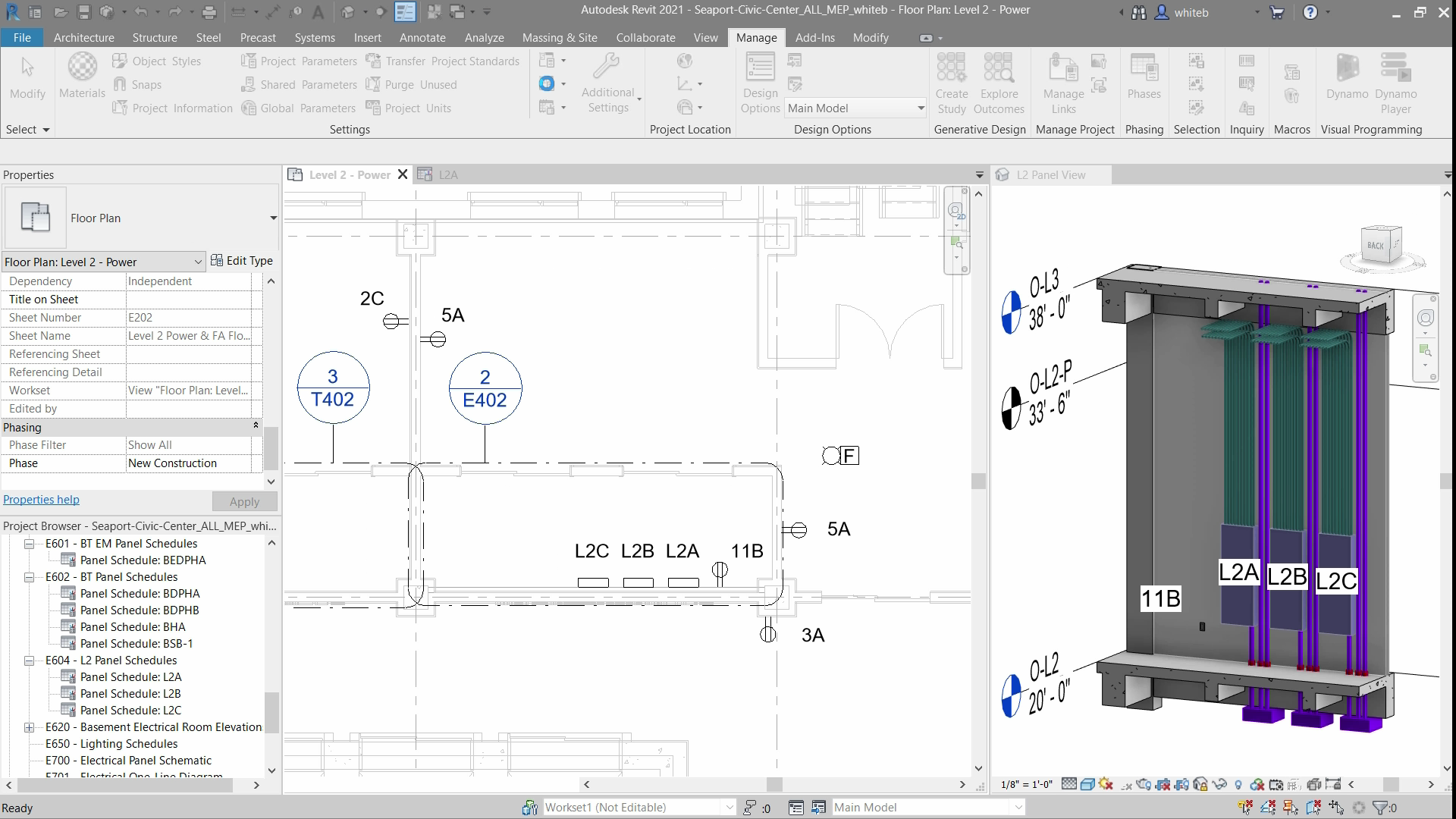Screen dimensions: 1456x819
Task: Click the ViewCube BACK face
Action: [1376, 245]
